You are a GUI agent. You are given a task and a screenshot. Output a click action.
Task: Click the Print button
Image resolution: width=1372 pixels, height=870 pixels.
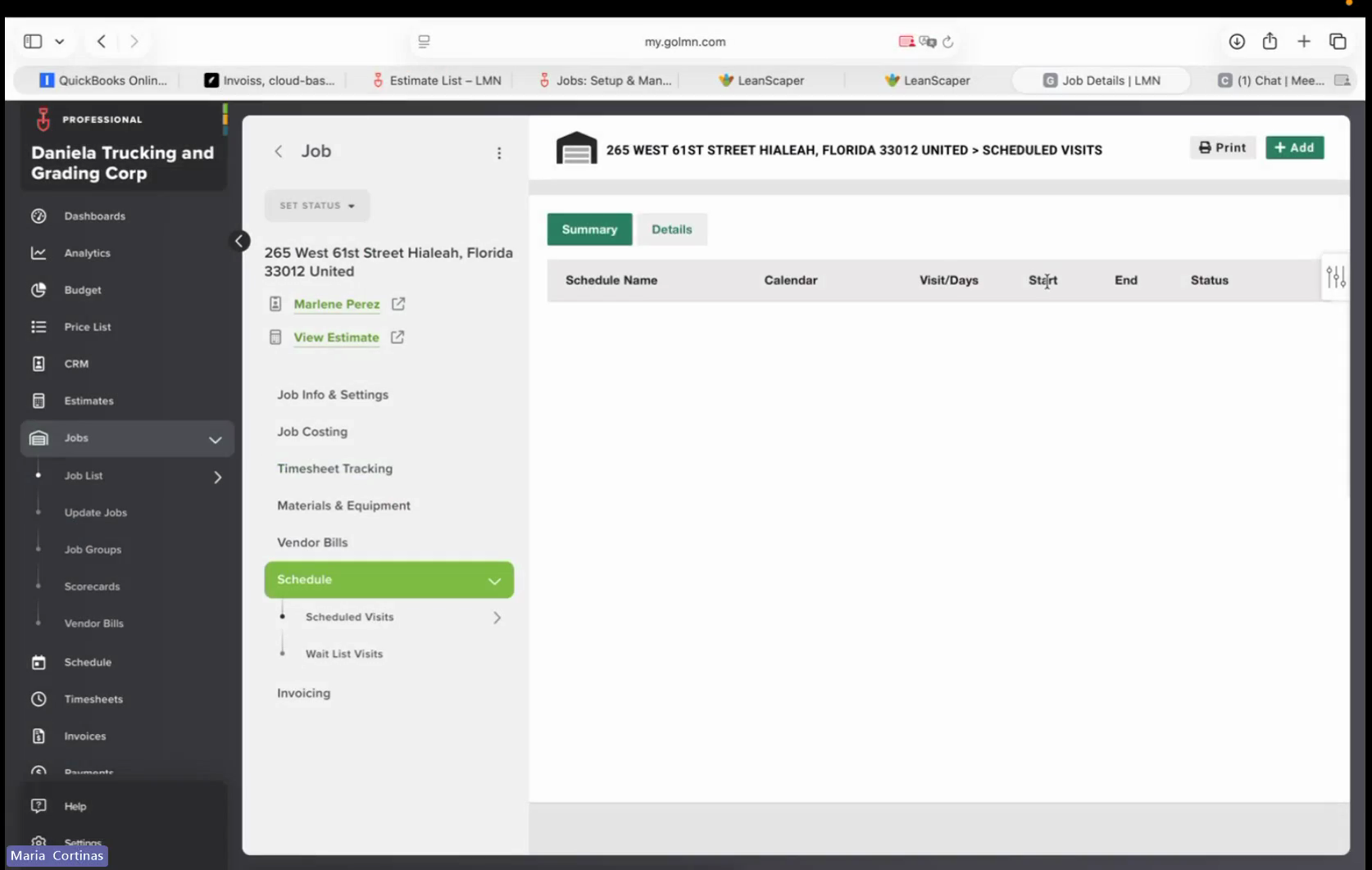[1222, 147]
